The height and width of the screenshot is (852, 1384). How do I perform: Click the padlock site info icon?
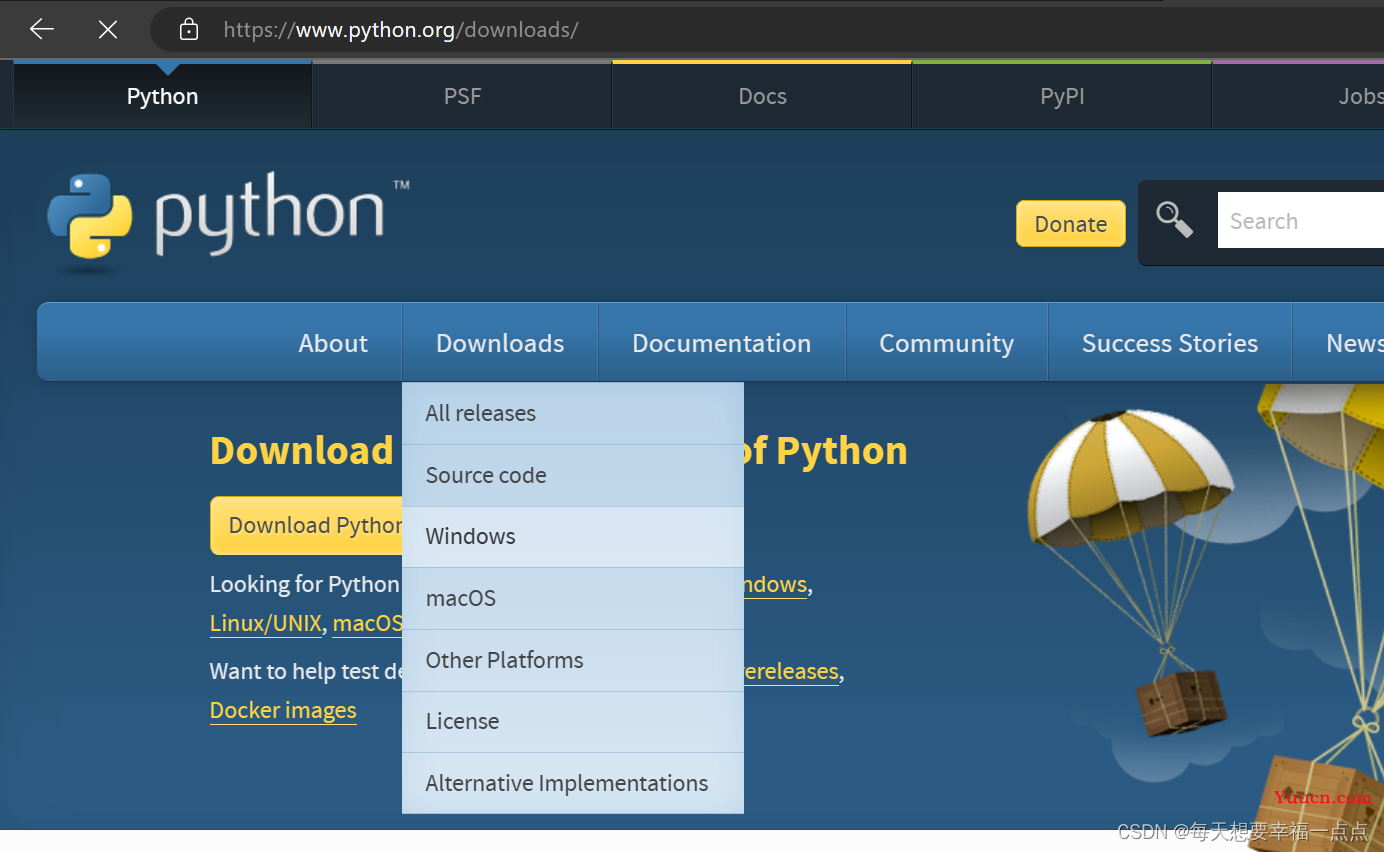[x=189, y=30]
